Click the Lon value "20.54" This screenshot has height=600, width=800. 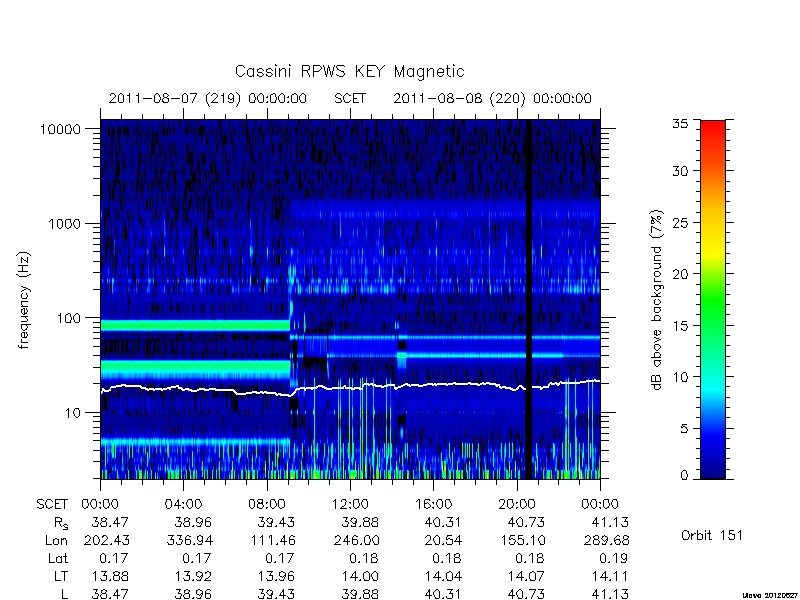pos(443,540)
